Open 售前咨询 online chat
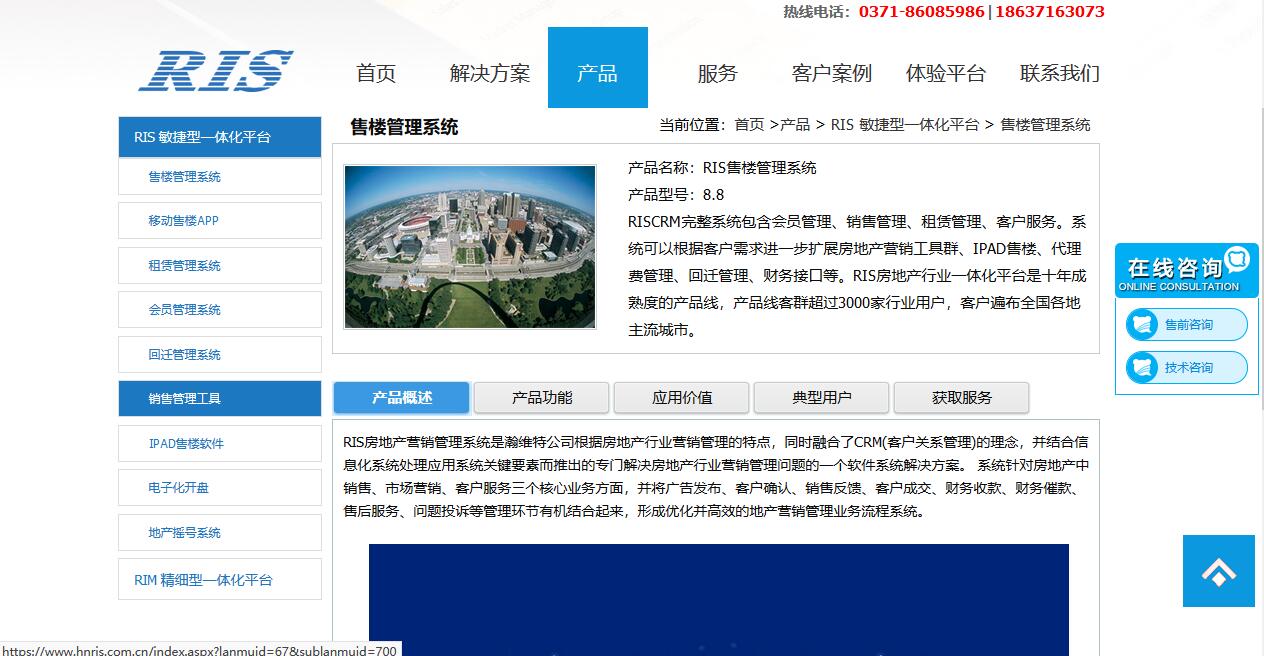Screen dimensions: 1264x656 point(1187,325)
